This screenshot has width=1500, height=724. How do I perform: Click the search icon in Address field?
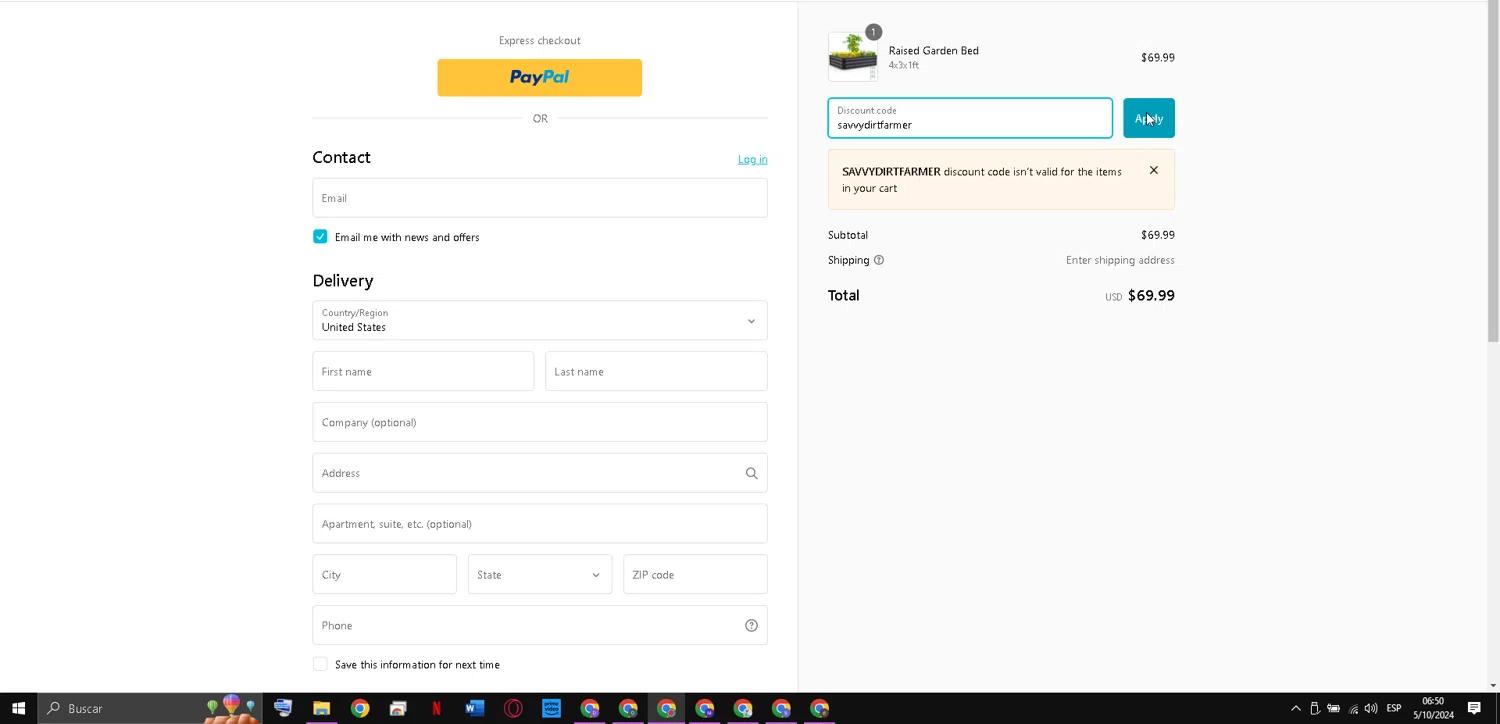[x=751, y=474]
